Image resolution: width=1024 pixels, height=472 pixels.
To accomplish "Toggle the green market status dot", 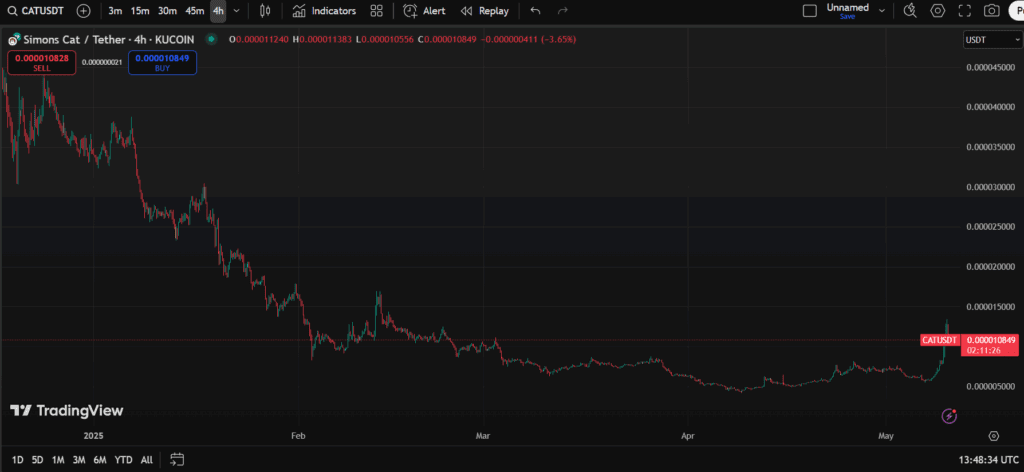I will pyautogui.click(x=211, y=39).
